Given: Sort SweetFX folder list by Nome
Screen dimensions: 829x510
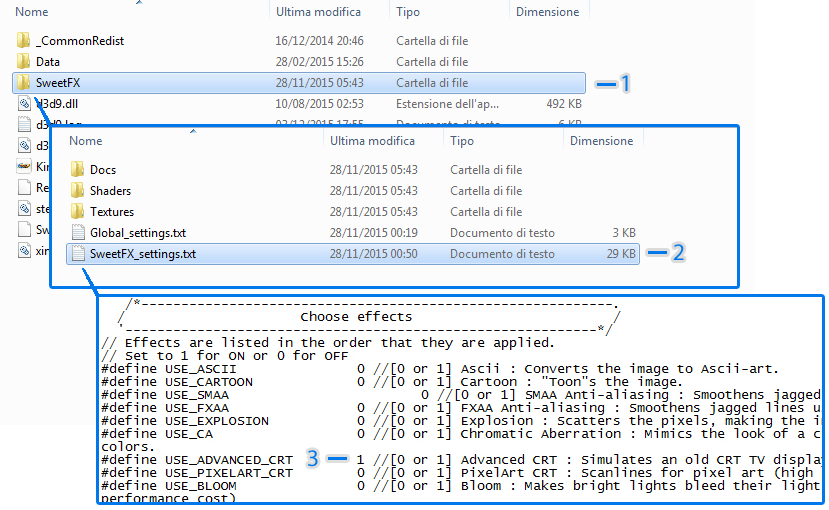Looking at the screenshot, I should click(86, 141).
